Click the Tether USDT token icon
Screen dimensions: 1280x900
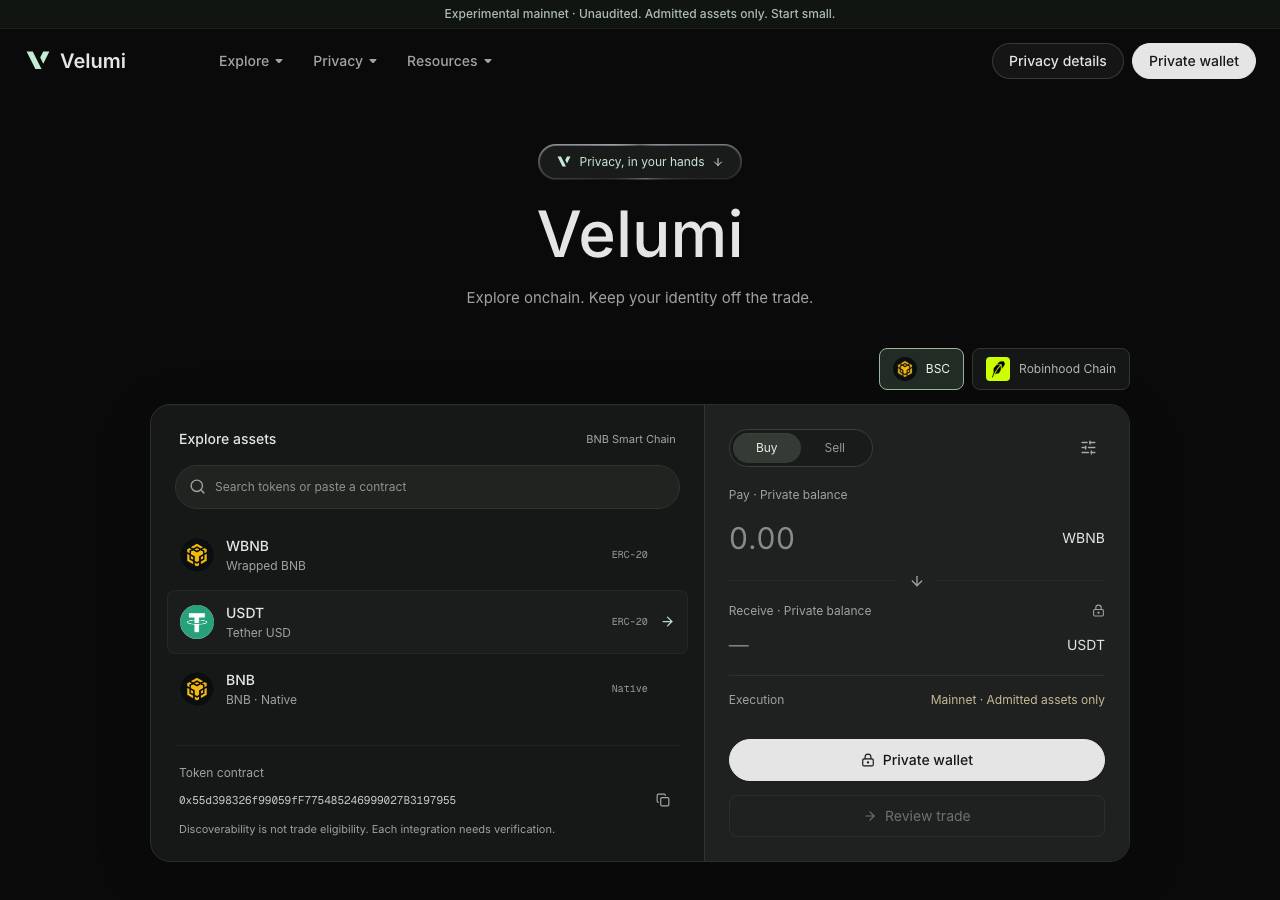tap(197, 622)
